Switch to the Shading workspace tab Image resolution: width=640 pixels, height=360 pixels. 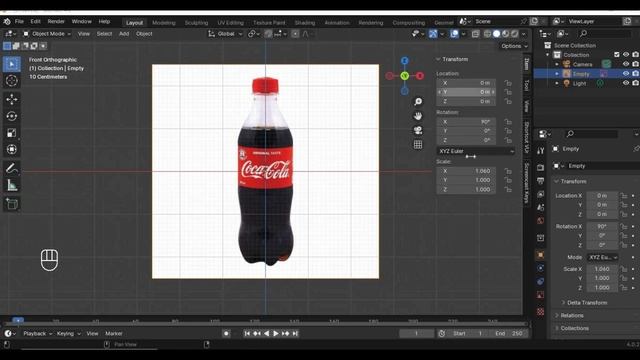(x=305, y=22)
